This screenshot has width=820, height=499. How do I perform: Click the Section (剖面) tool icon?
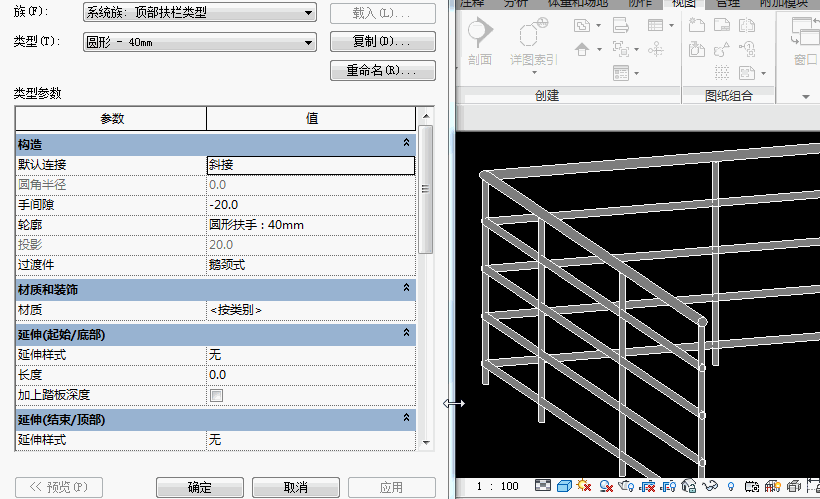tap(480, 36)
